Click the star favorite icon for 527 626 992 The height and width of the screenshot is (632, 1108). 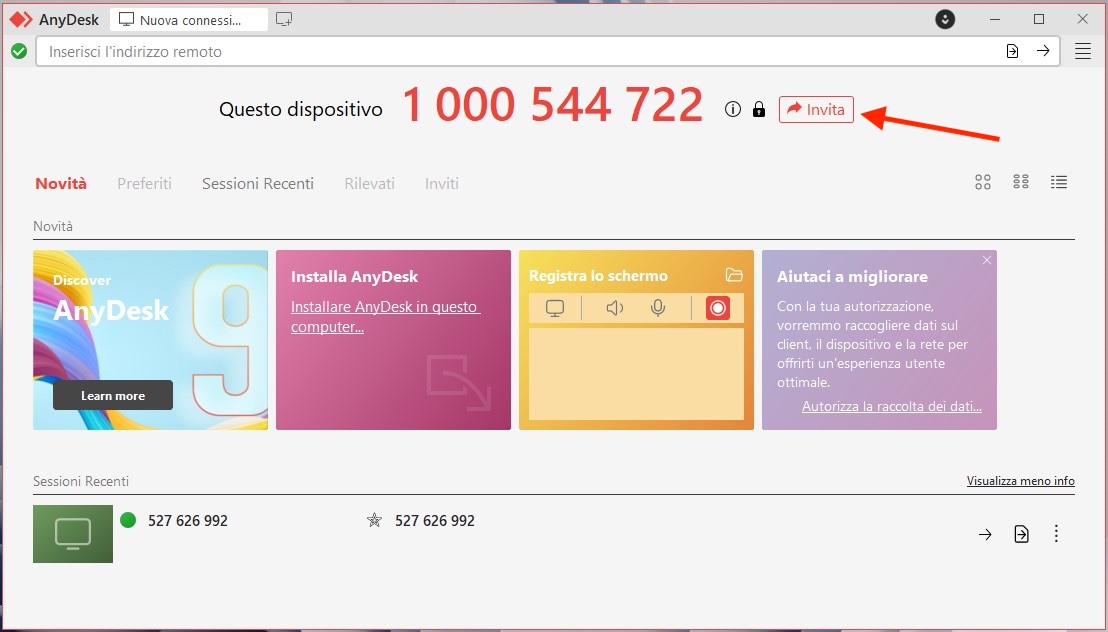[375, 521]
